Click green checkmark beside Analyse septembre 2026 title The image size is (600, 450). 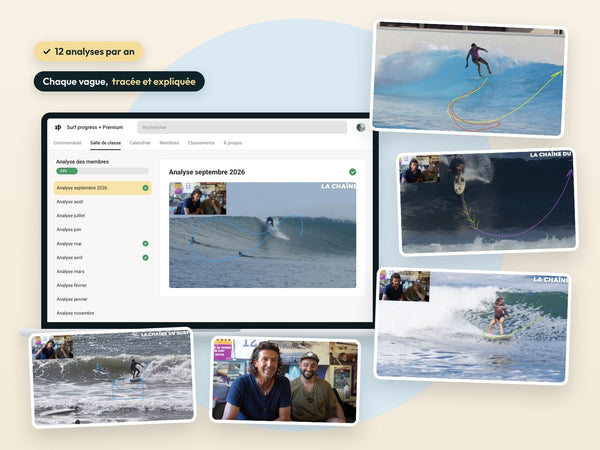tap(352, 172)
